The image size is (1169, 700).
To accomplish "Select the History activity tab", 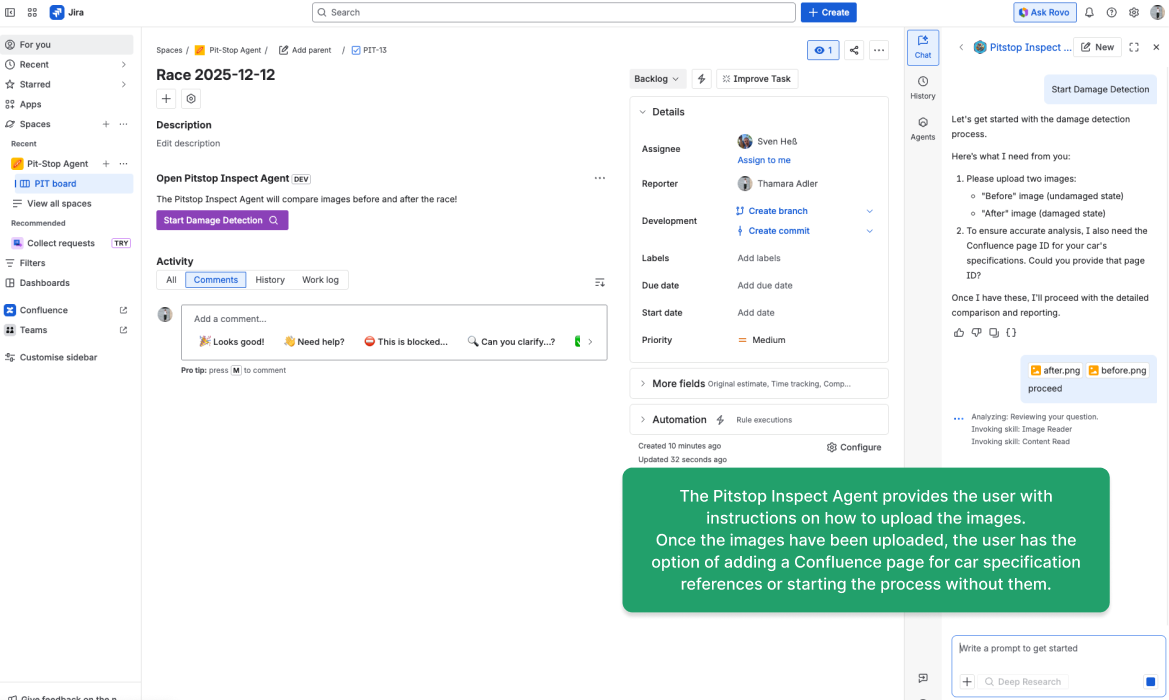I will (270, 280).
